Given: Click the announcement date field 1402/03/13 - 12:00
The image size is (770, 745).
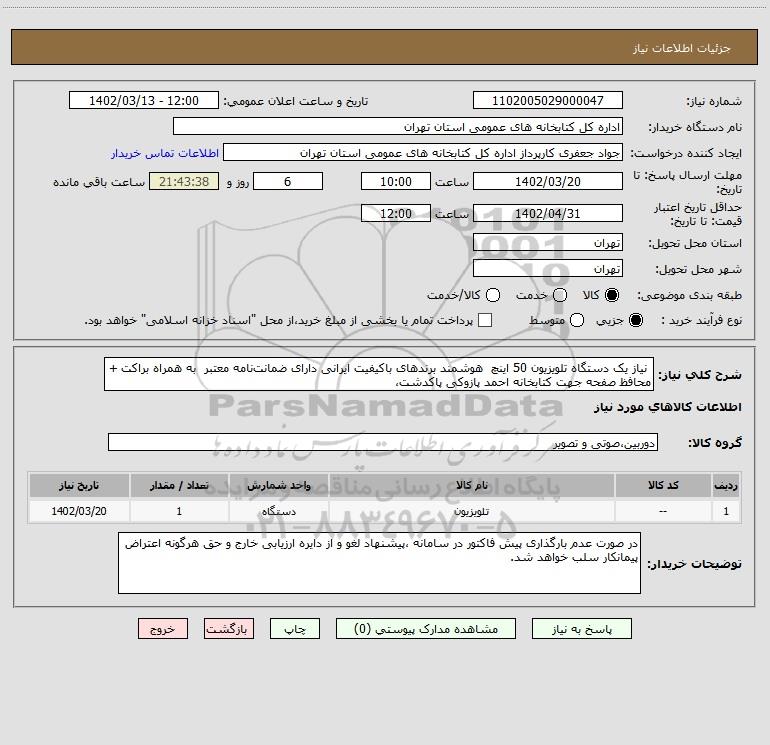Looking at the screenshot, I should [x=144, y=100].
